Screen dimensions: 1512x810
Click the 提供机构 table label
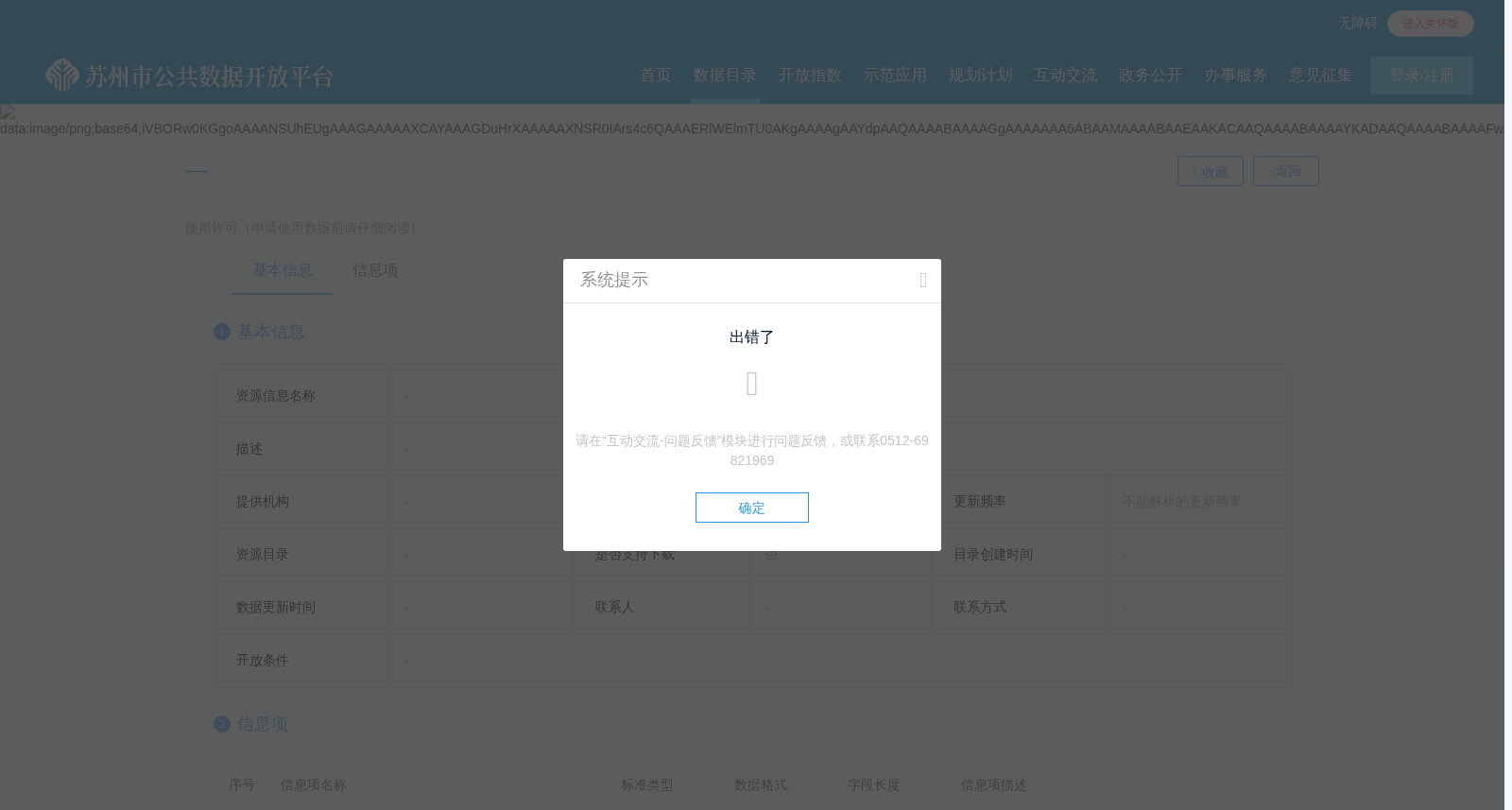(x=263, y=502)
